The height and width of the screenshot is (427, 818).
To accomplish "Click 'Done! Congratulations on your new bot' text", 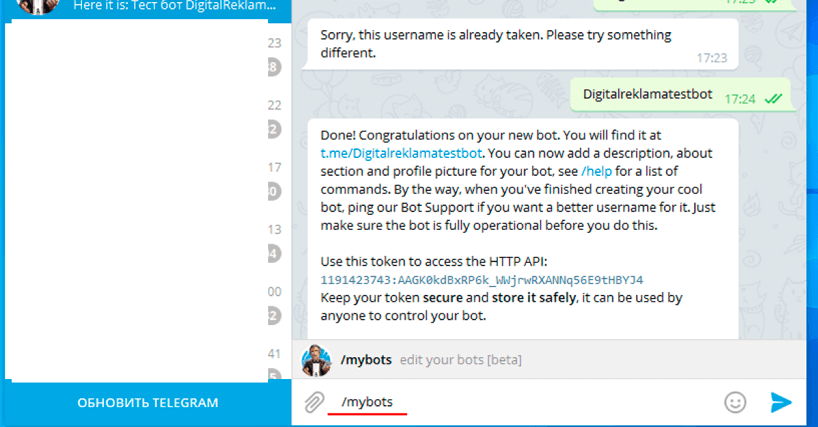I will [441, 135].
